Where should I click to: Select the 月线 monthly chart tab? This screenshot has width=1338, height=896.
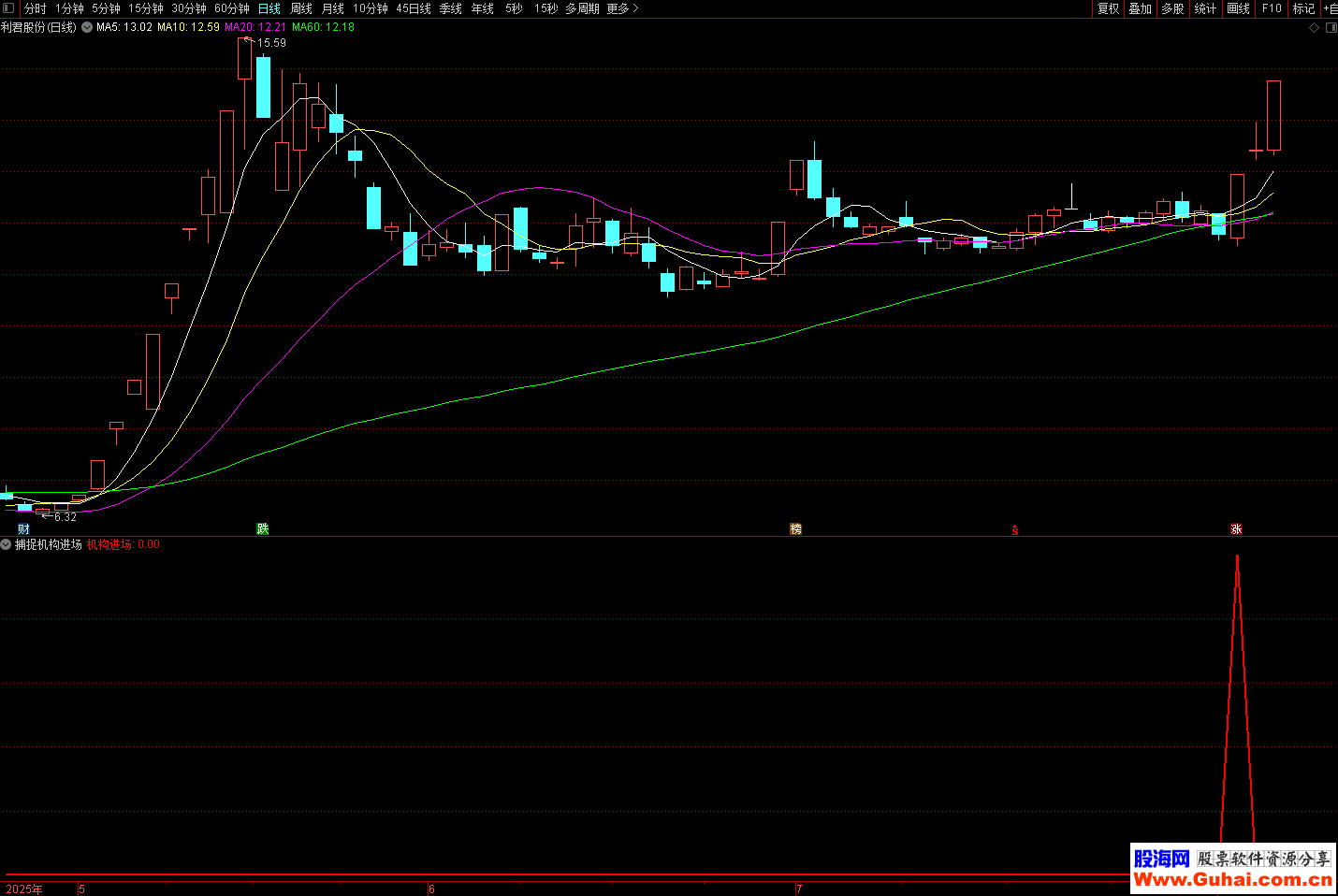click(333, 8)
